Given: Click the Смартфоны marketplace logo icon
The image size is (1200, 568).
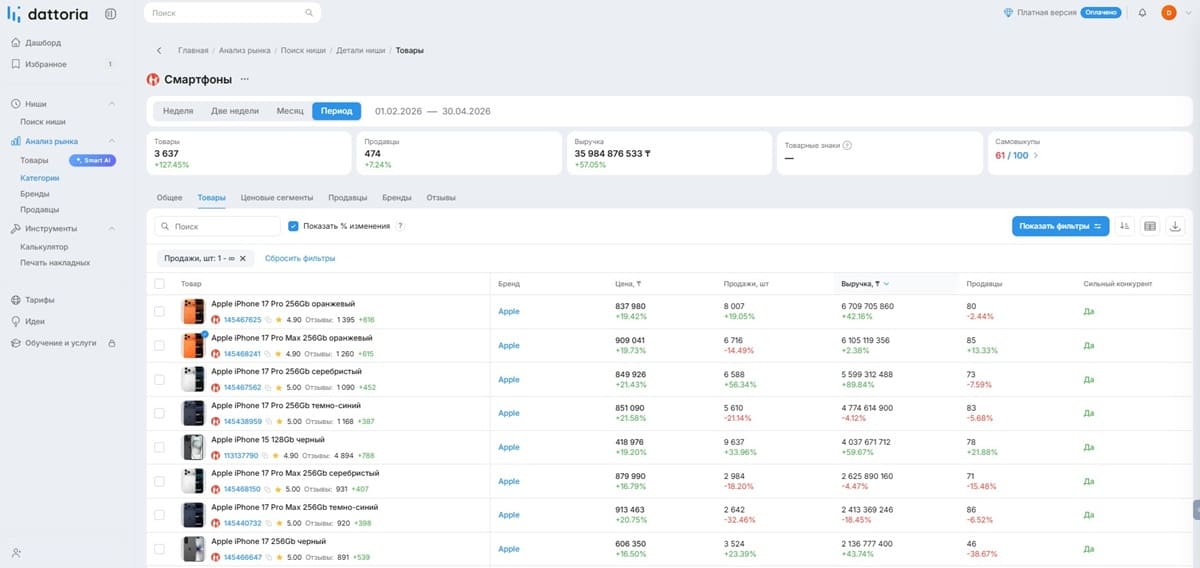Looking at the screenshot, I should click(153, 79).
